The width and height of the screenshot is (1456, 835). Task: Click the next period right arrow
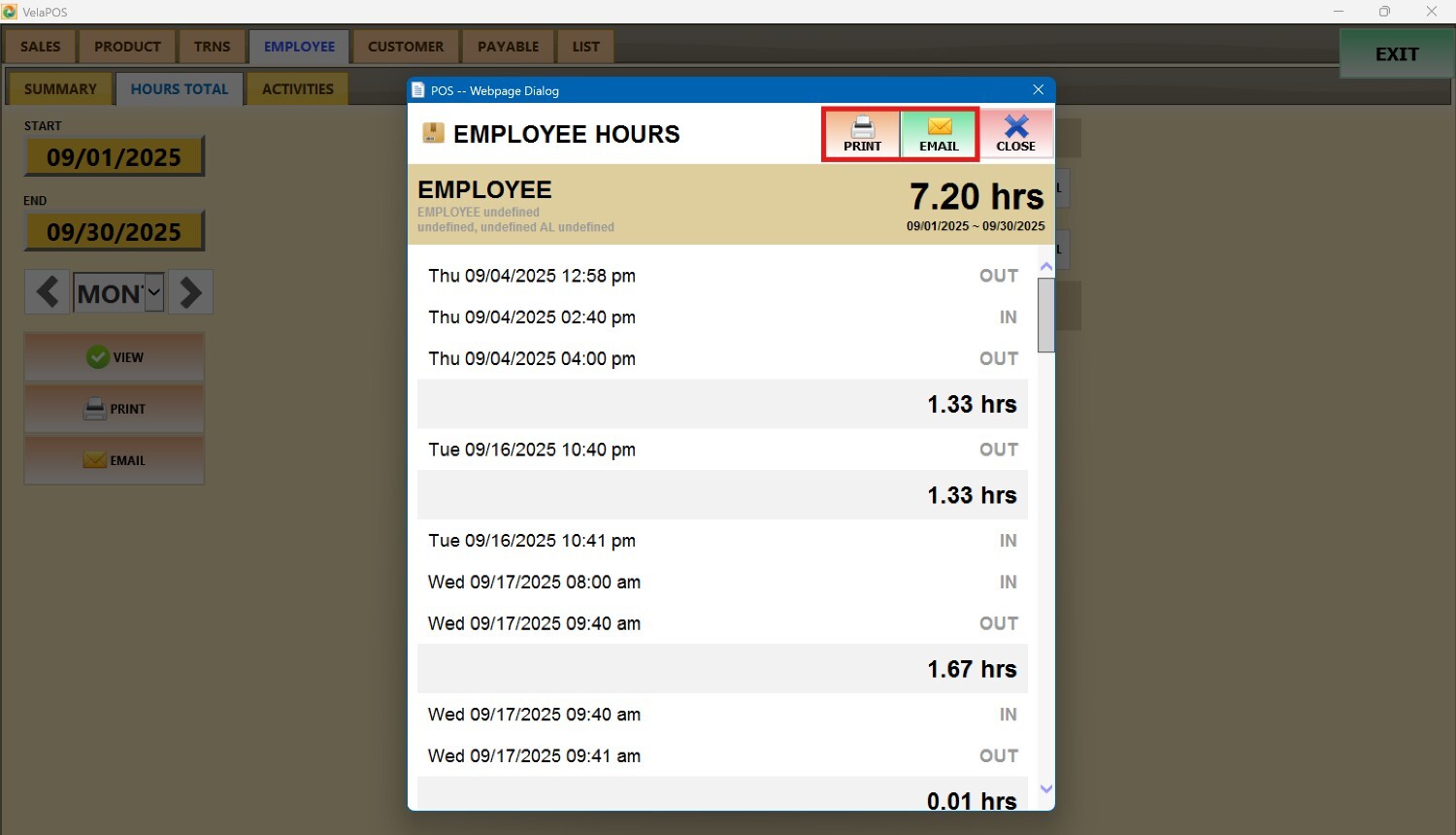pyautogui.click(x=191, y=292)
